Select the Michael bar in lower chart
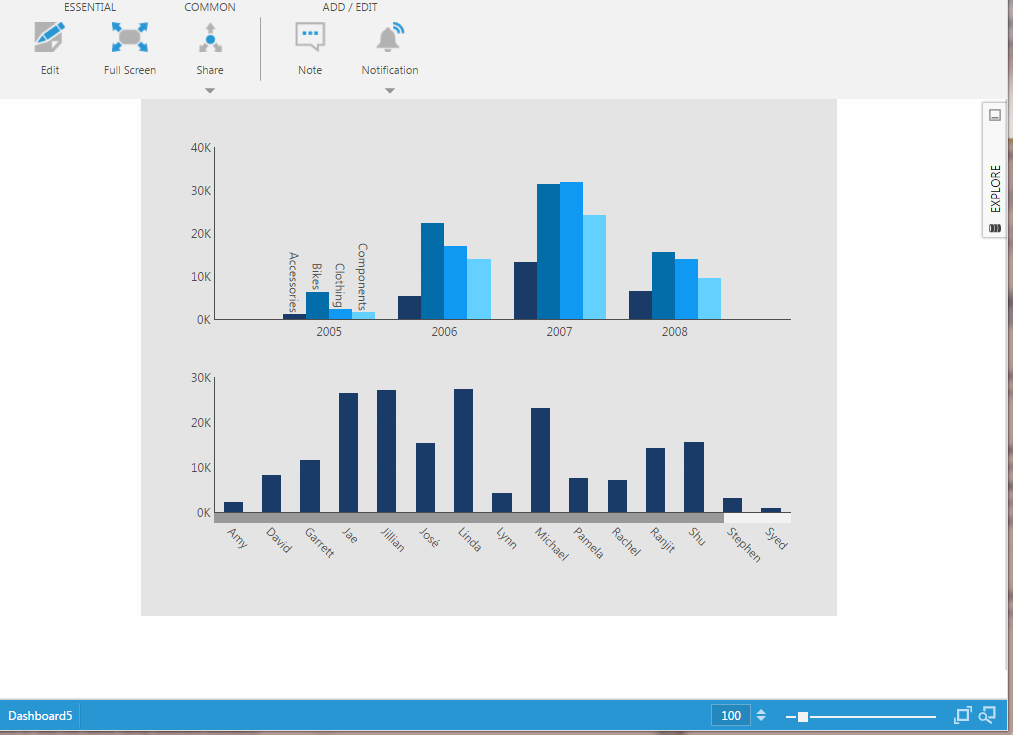 pyautogui.click(x=540, y=461)
